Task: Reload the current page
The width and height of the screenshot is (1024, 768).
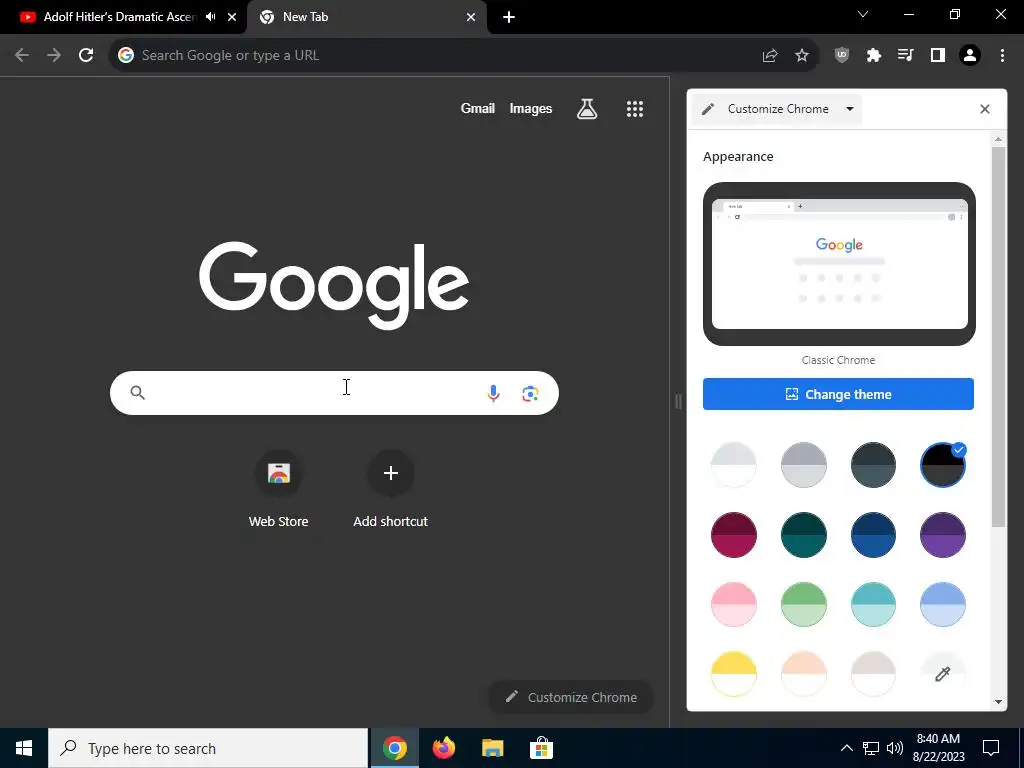Action: [86, 55]
